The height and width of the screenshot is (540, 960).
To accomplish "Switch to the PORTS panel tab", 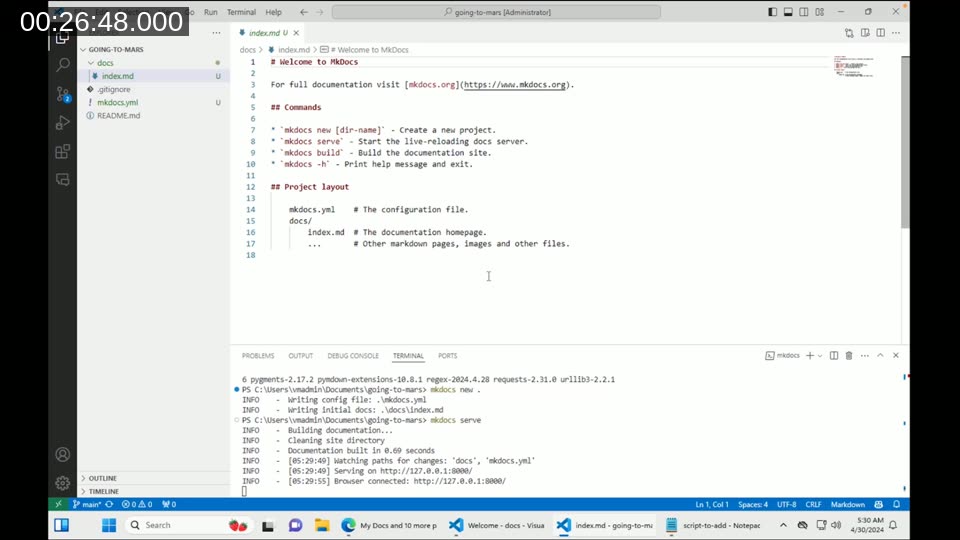I will (x=448, y=356).
